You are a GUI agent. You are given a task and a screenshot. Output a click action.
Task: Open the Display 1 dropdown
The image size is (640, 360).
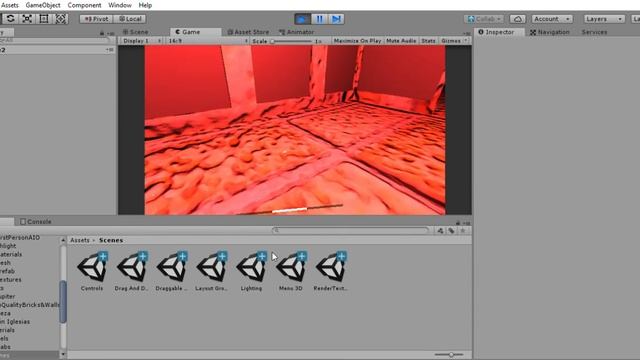pos(142,41)
